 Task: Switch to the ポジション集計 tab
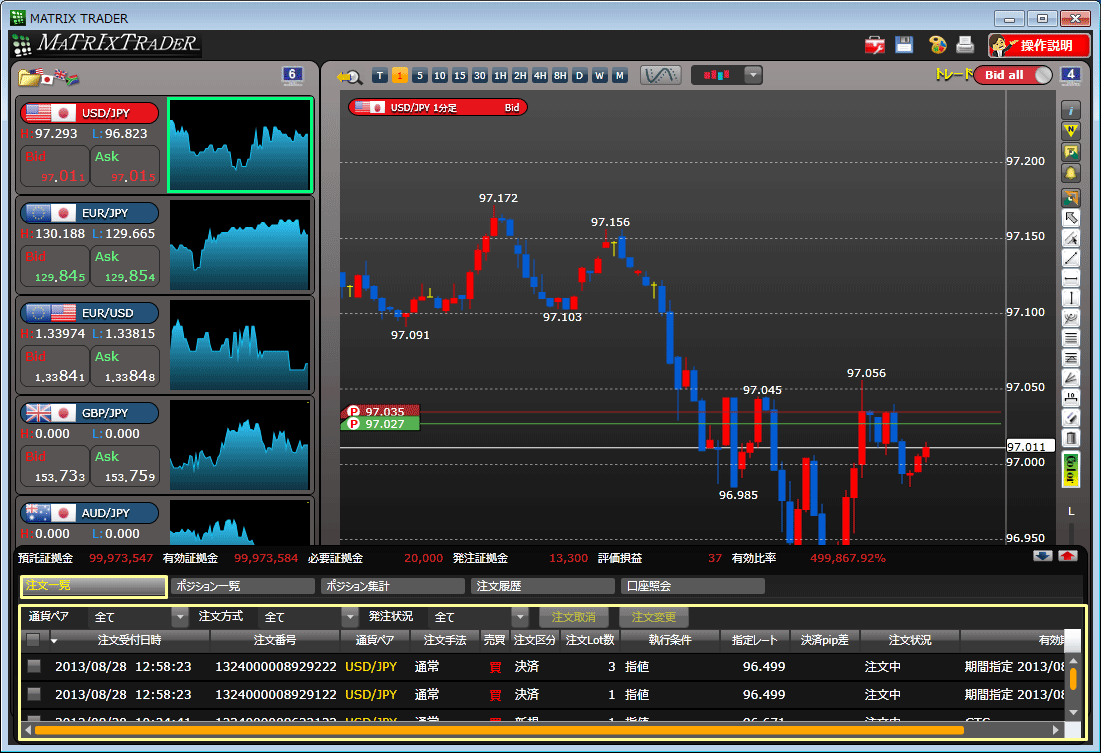click(393, 586)
